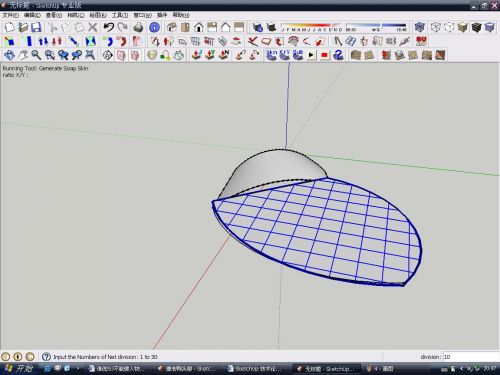
Task: Toggle X-ray transparency face style
Action: tap(420, 27)
